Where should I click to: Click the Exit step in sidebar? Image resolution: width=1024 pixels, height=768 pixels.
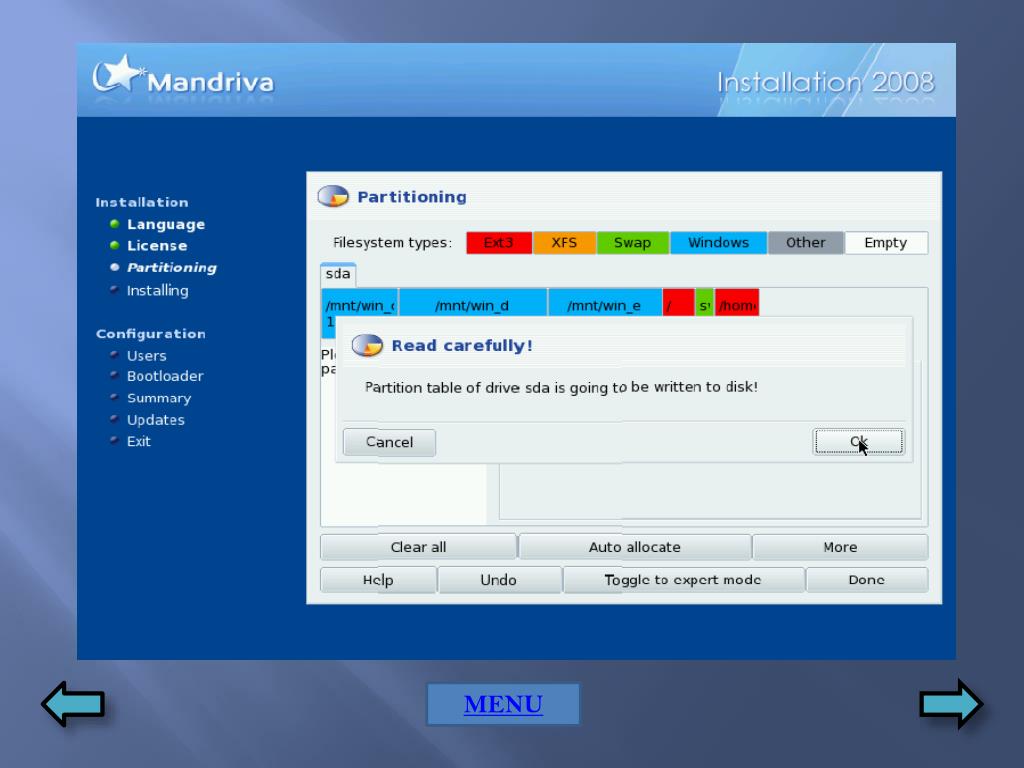138,441
